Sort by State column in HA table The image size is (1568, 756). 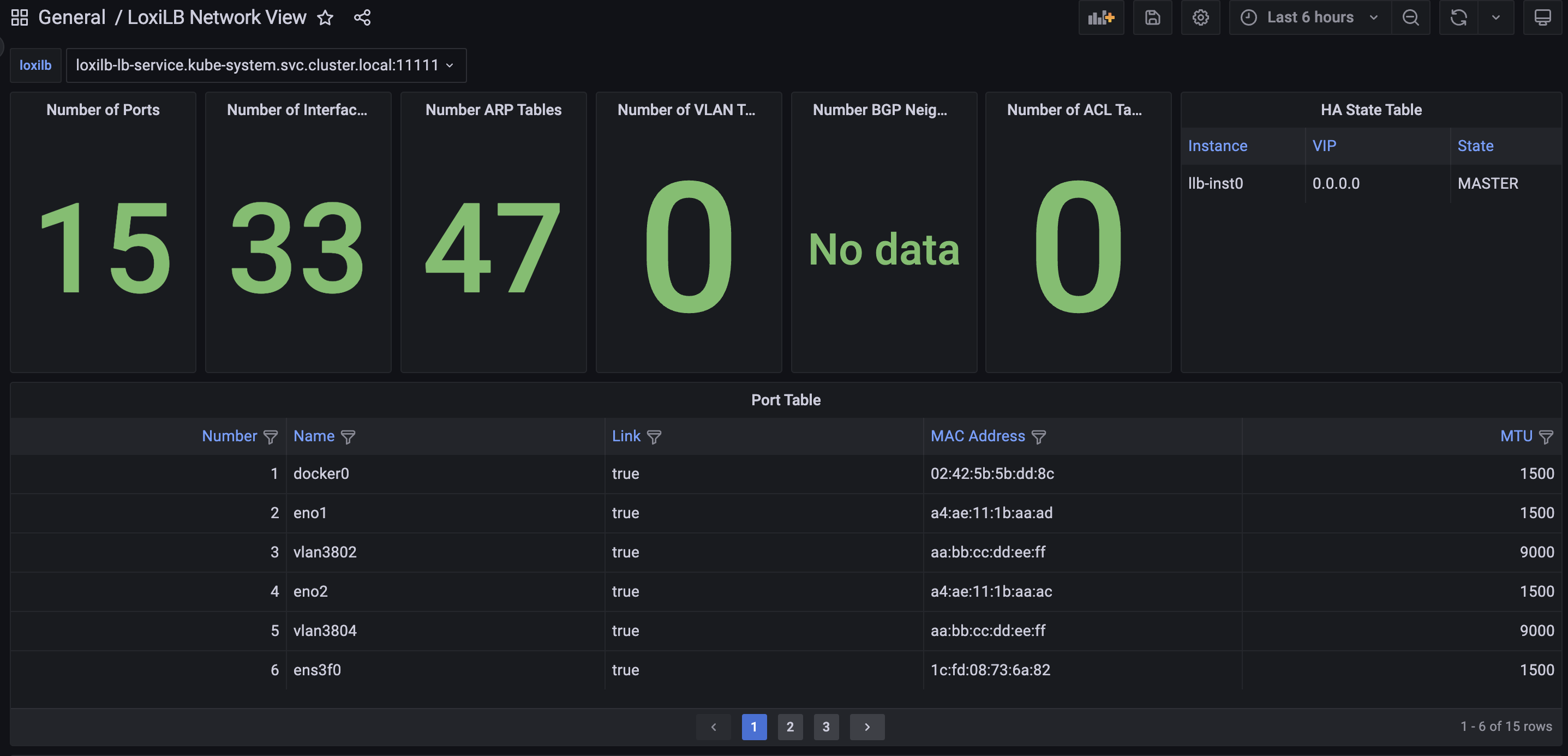click(1475, 146)
